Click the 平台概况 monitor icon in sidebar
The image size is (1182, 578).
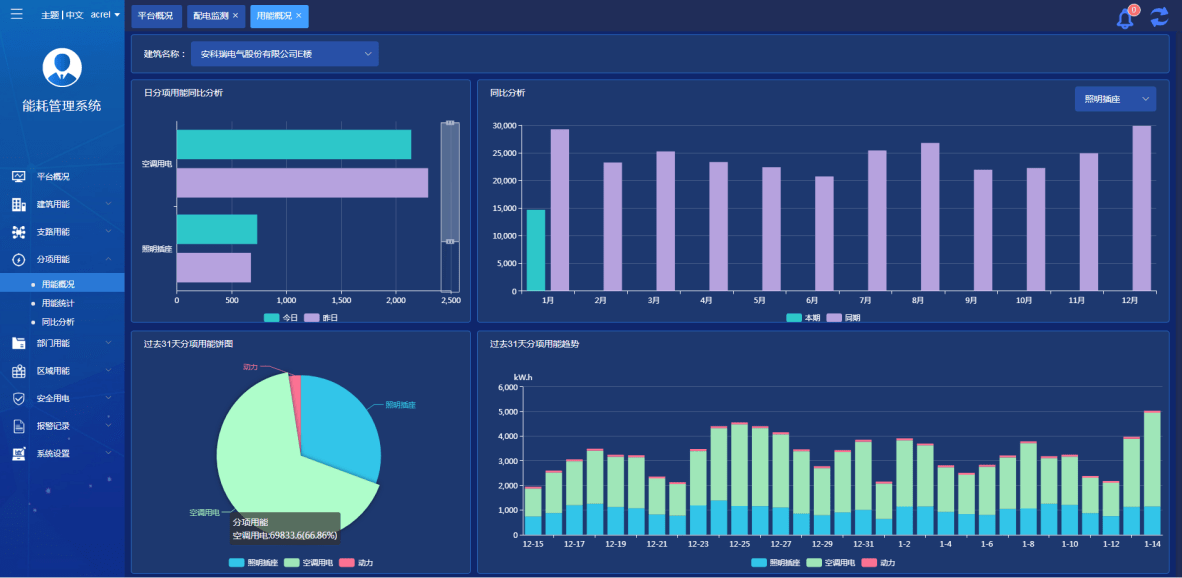click(x=18, y=176)
